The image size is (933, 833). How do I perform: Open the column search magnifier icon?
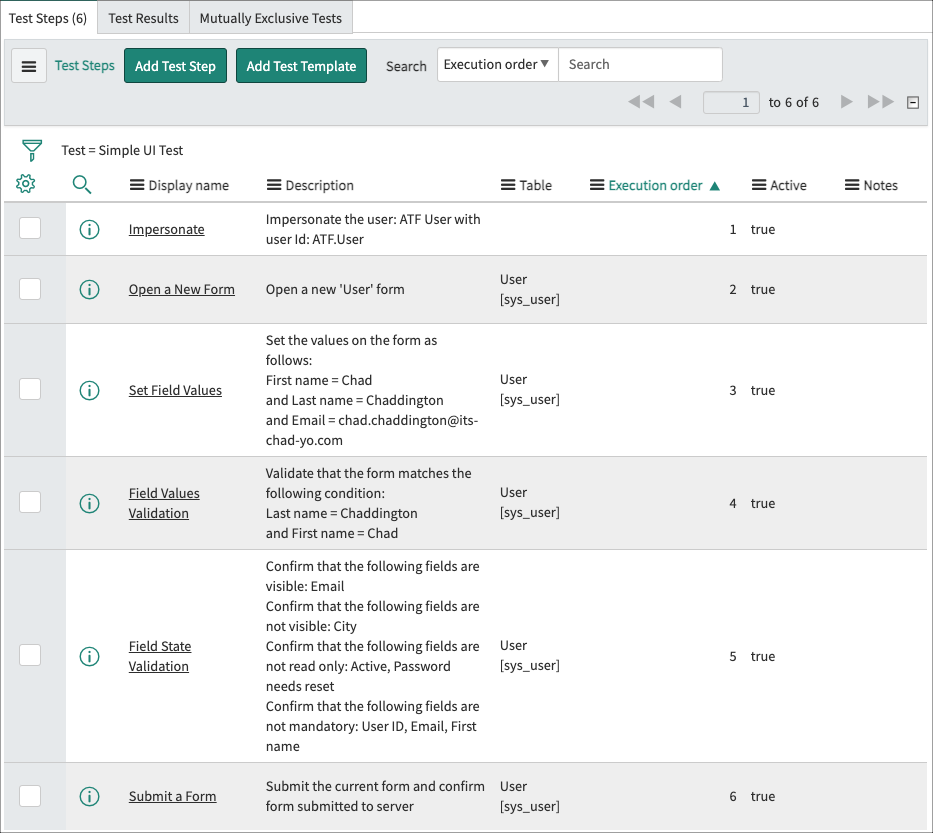pos(82,184)
